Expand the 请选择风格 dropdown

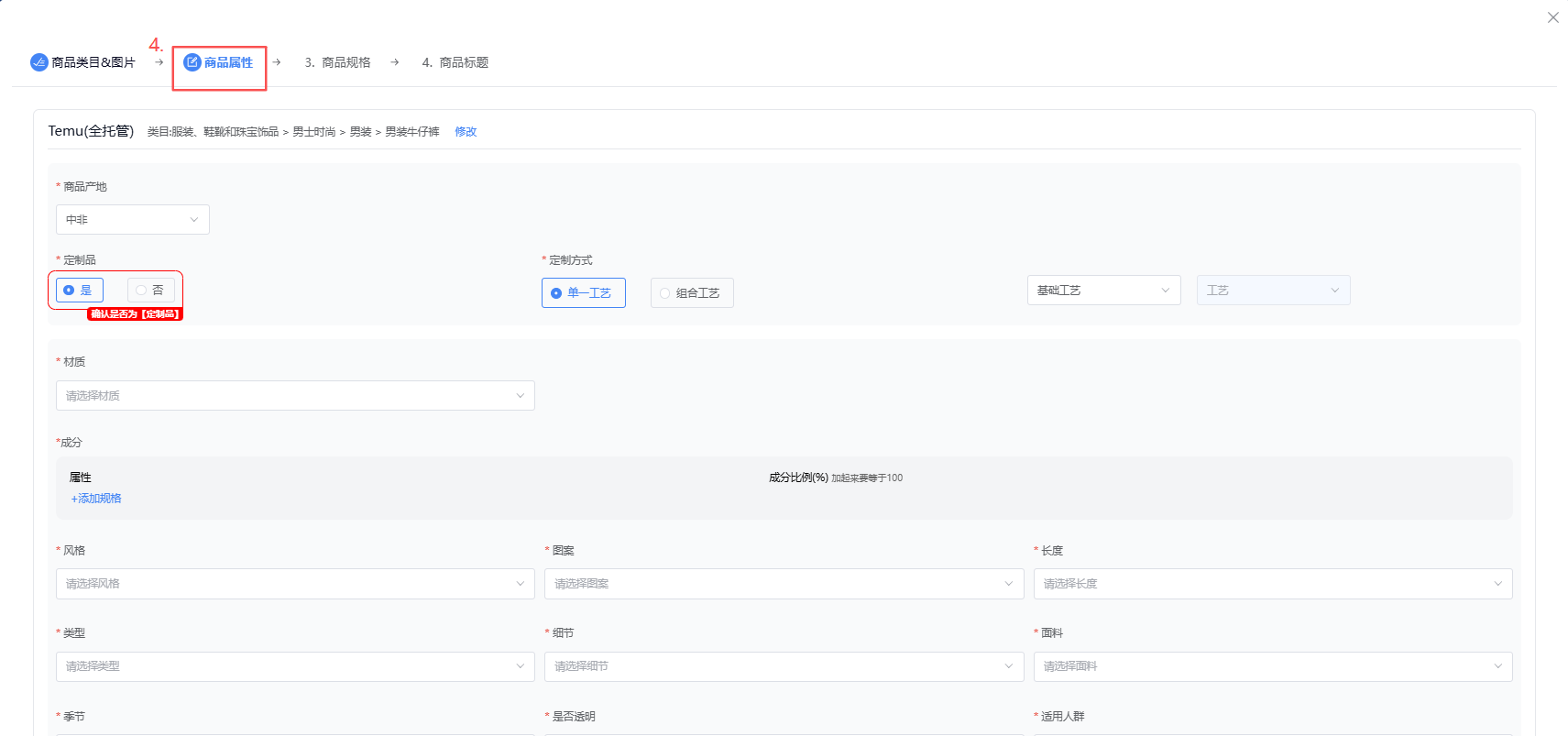(294, 584)
